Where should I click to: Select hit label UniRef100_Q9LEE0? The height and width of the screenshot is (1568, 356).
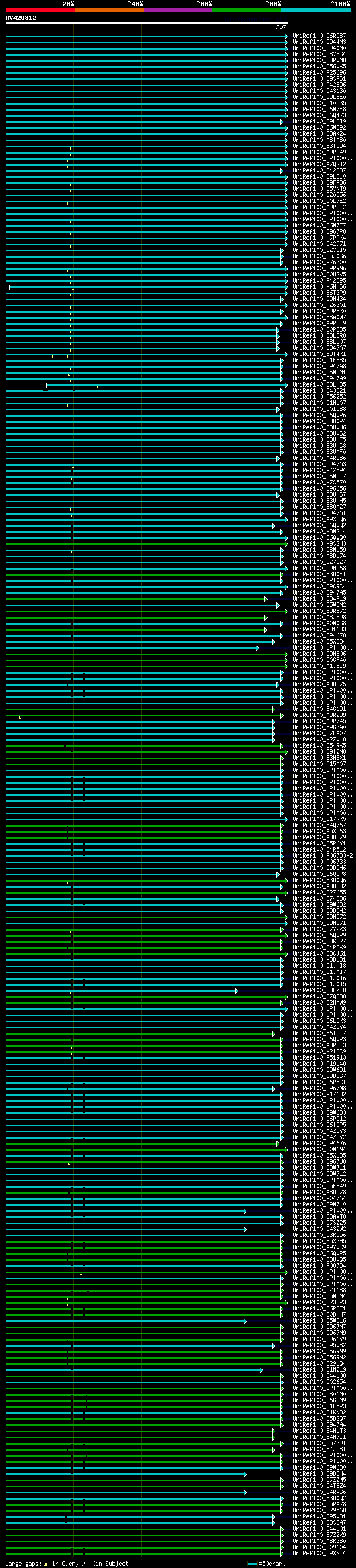(x=319, y=97)
